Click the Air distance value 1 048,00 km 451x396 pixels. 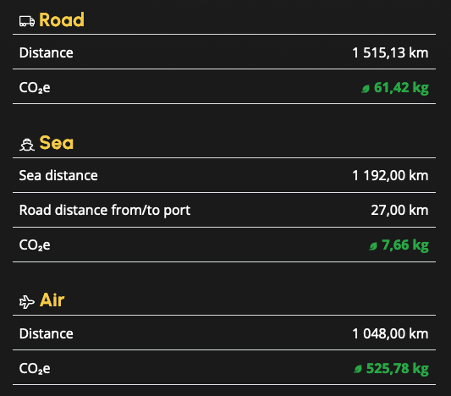tap(390, 334)
